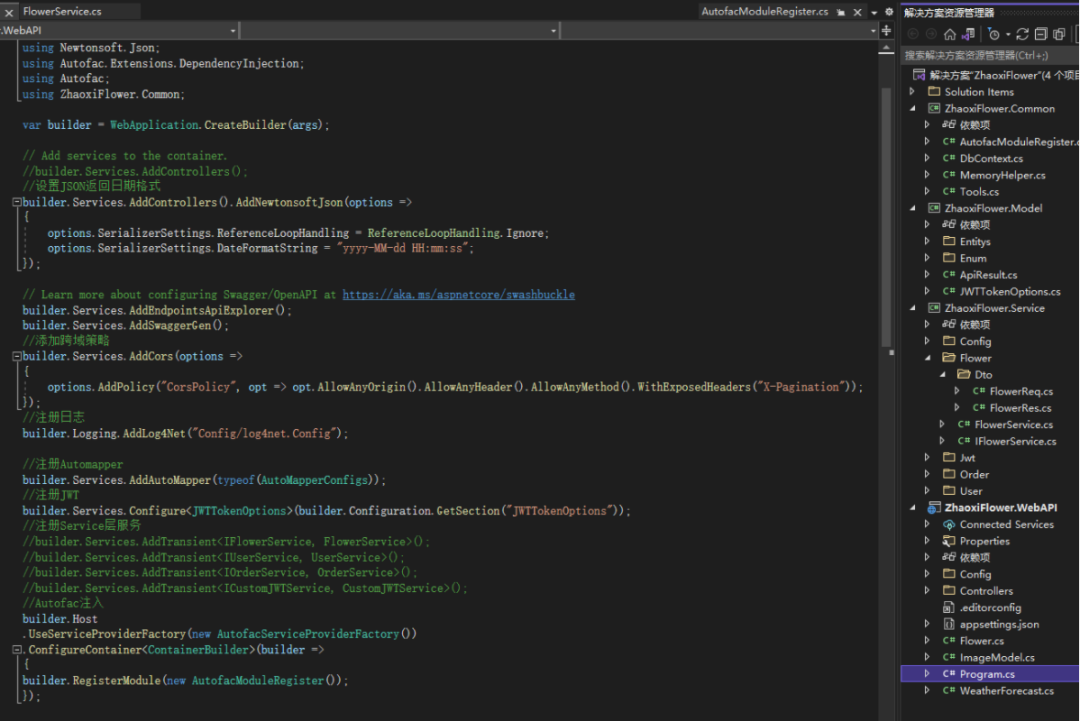Click the Sync with Active Document icon
This screenshot has height=721, width=1080.
click(x=1023, y=34)
